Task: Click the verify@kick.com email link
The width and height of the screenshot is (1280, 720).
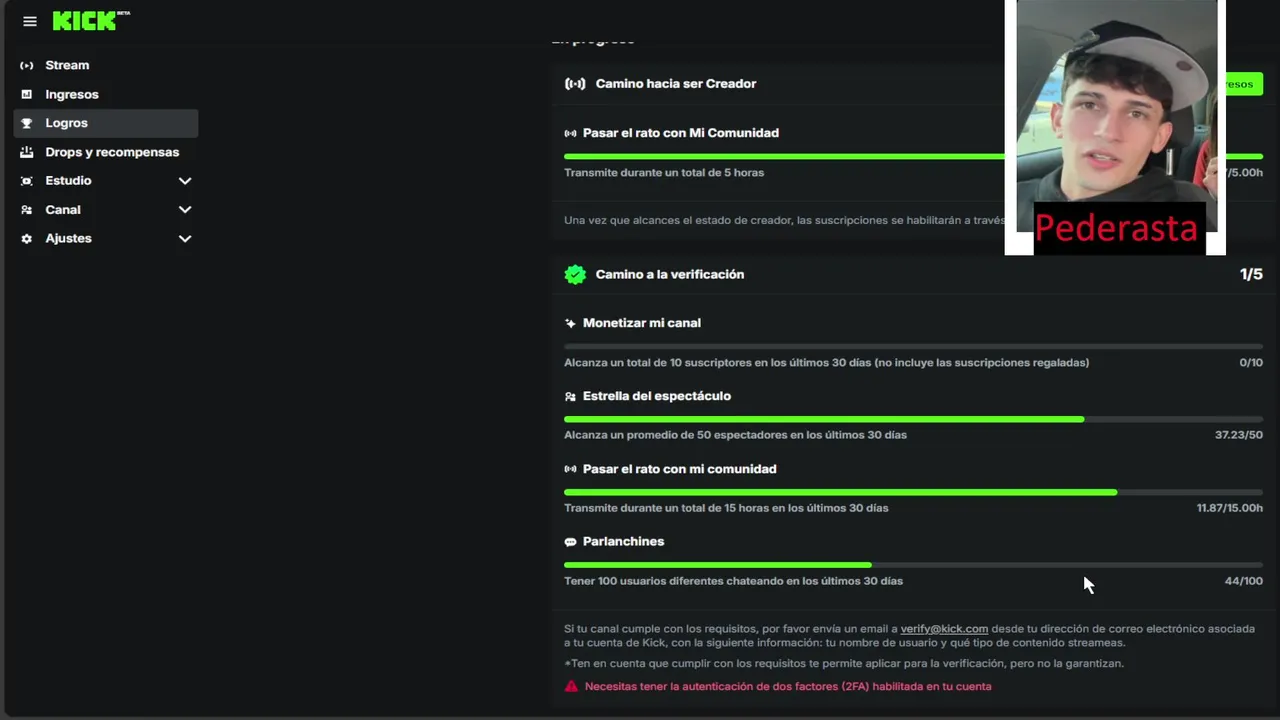Action: click(x=944, y=629)
